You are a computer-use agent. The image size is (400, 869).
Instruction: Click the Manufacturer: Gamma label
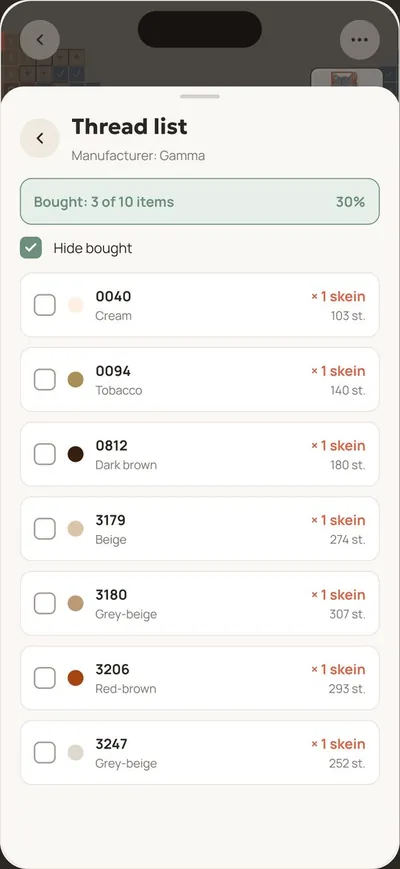(x=138, y=156)
